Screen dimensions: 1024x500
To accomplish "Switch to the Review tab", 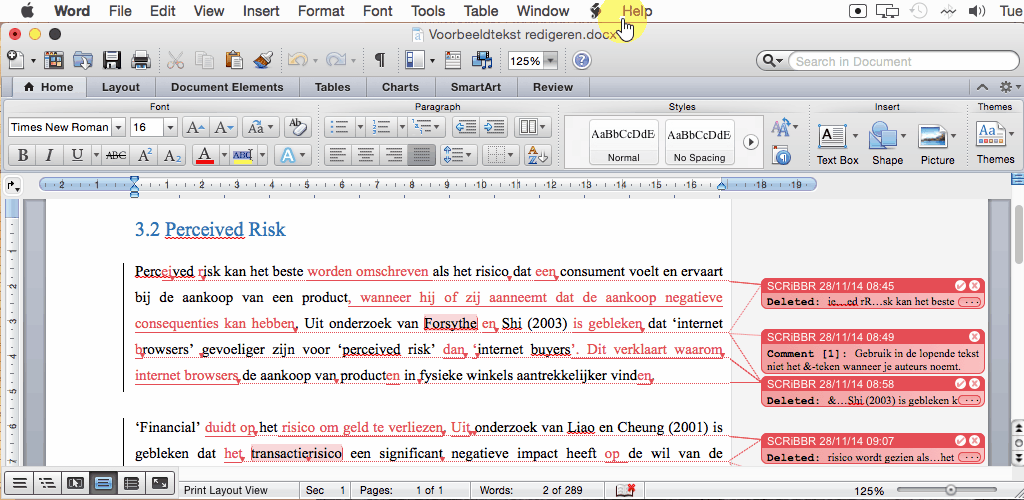I will pyautogui.click(x=552, y=87).
